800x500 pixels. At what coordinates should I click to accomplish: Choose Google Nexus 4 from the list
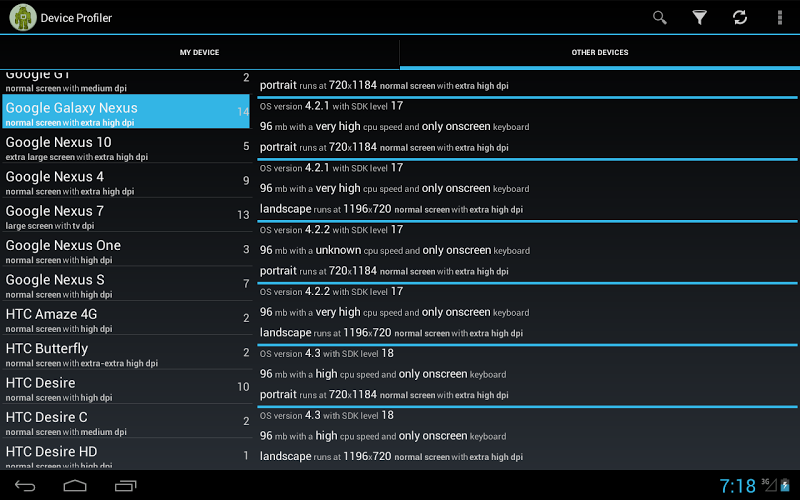(x=125, y=182)
